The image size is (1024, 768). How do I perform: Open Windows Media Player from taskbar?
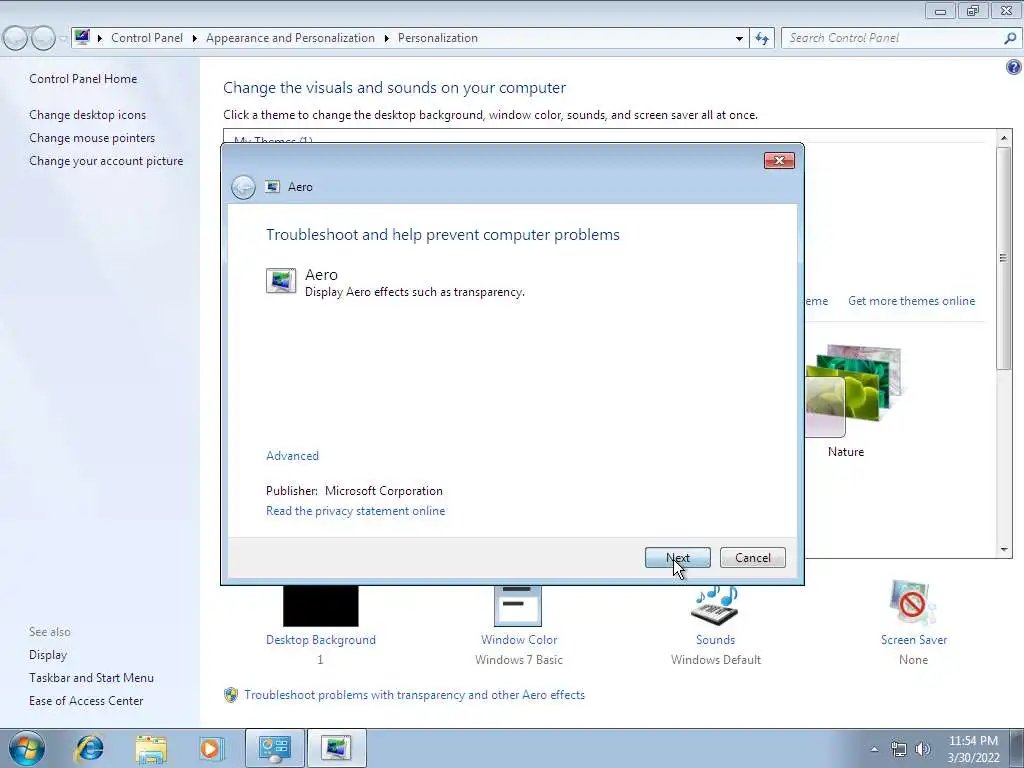[x=211, y=748]
